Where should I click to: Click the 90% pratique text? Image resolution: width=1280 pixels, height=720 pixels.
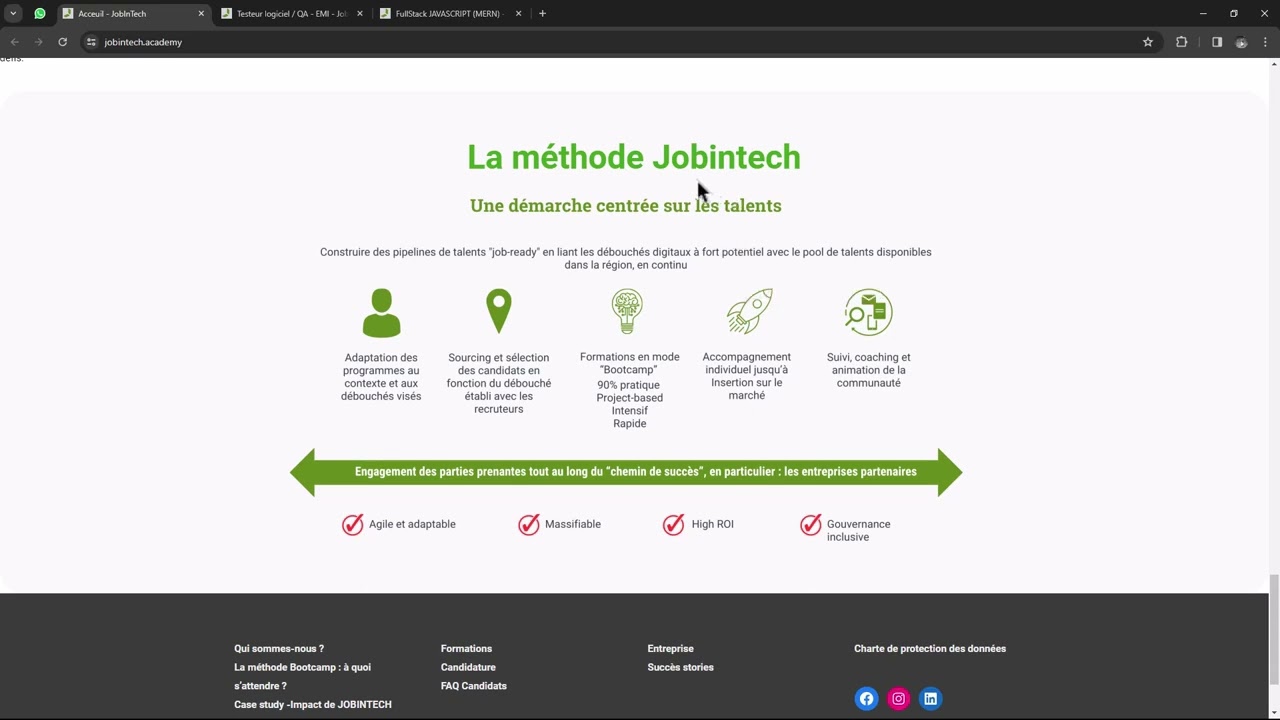pyautogui.click(x=629, y=385)
